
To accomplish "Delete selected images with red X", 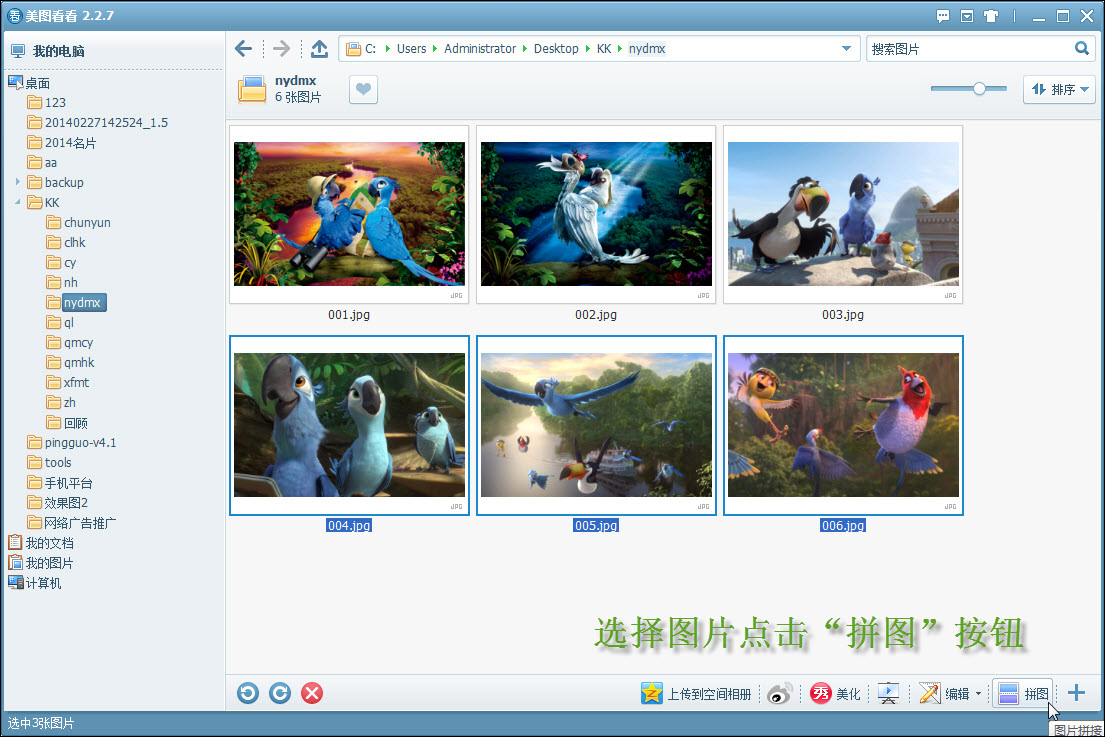I will pyautogui.click(x=312, y=693).
